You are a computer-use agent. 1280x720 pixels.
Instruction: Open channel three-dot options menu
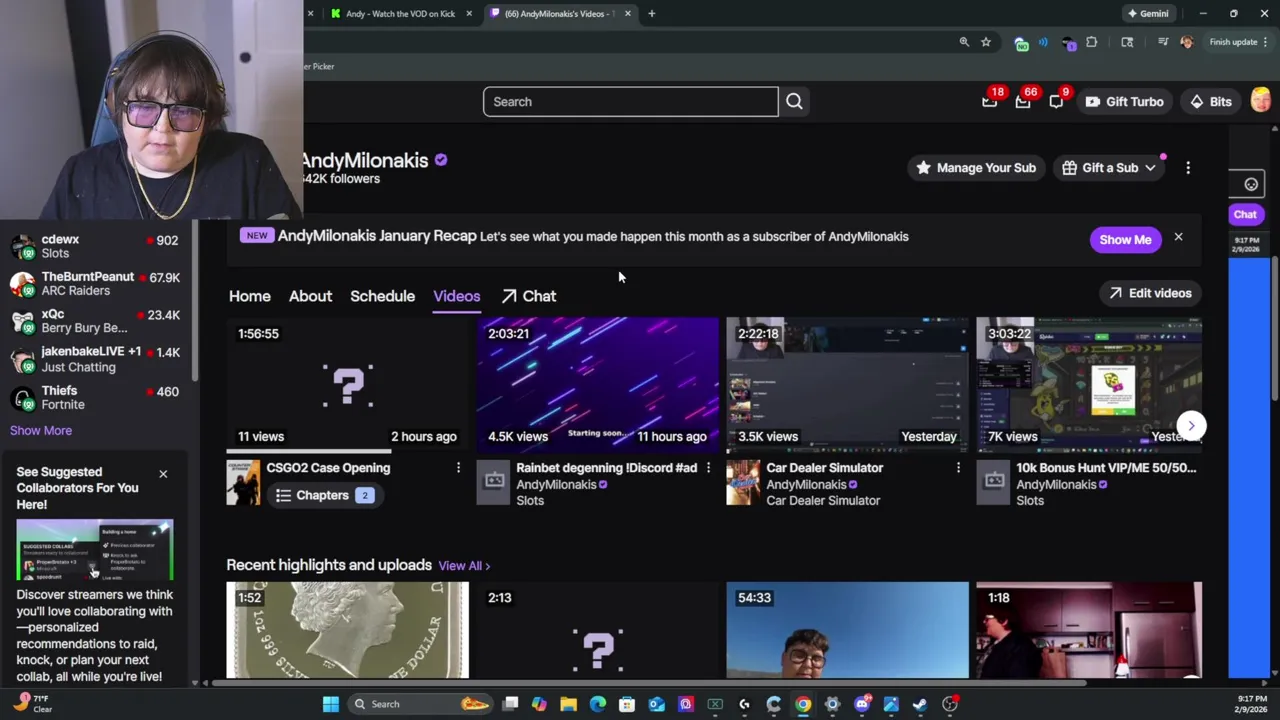point(1188,168)
